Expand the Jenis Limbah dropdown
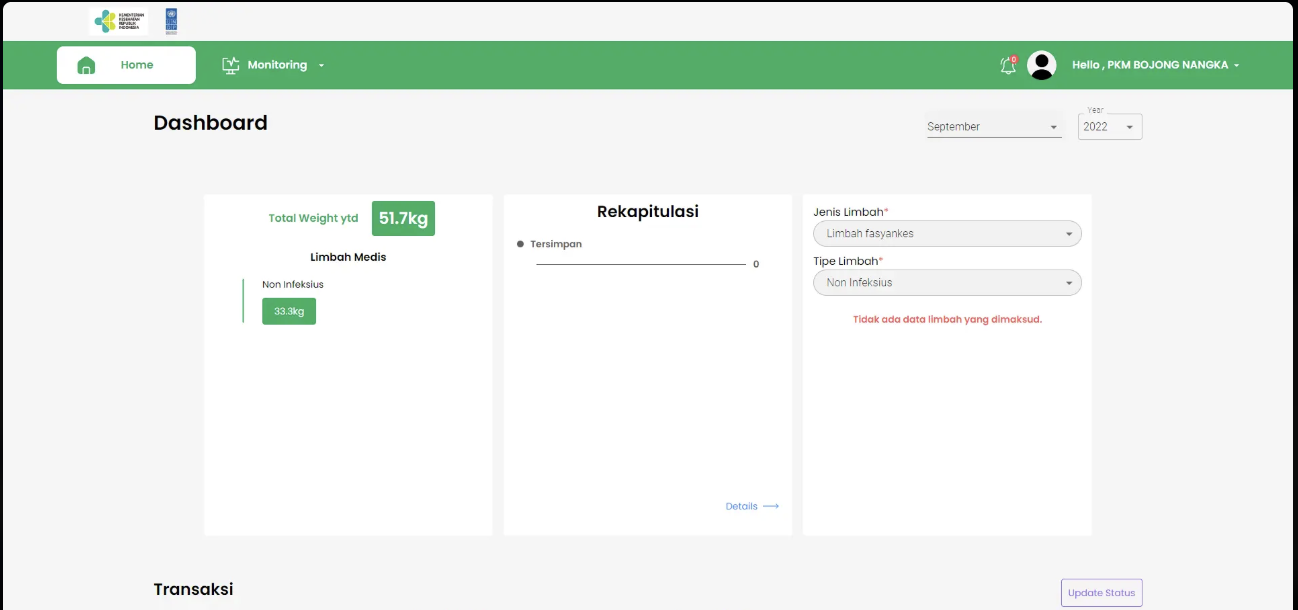The image size is (1298, 610). [947, 233]
